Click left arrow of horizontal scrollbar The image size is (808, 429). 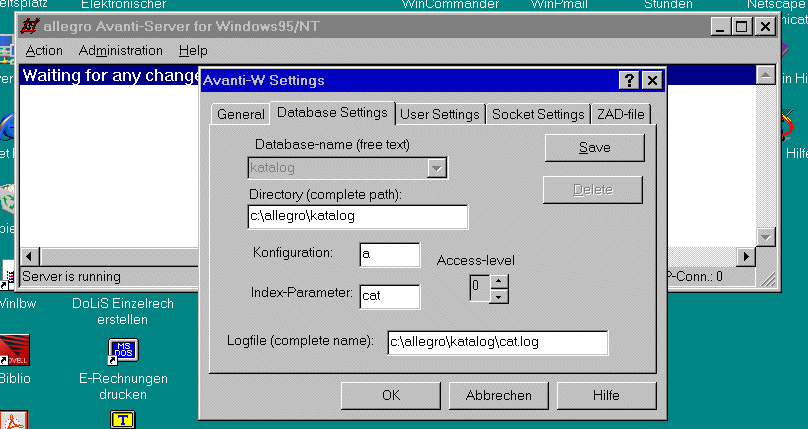coord(29,256)
